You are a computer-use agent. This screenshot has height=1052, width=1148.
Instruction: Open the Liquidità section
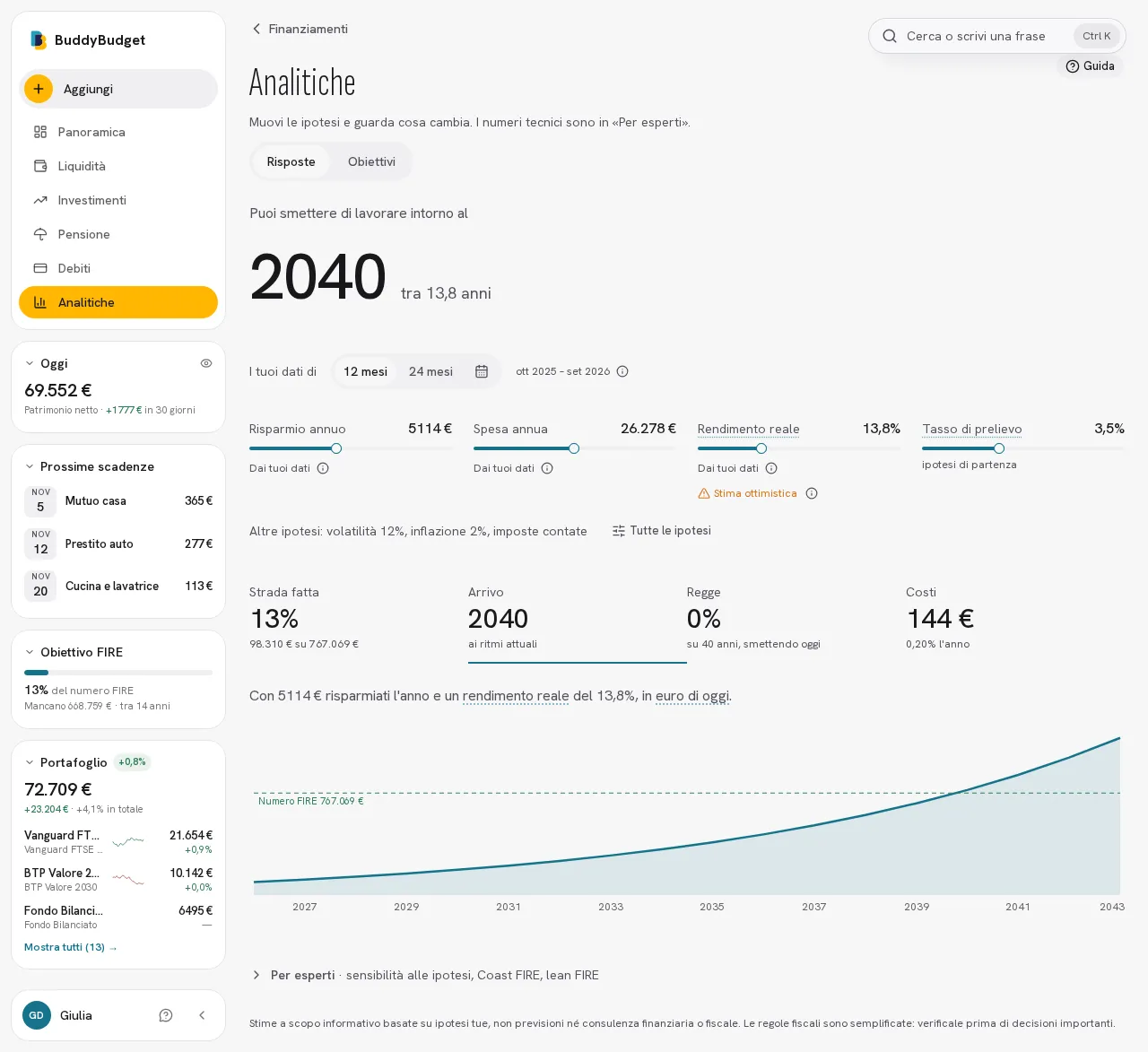point(118,166)
